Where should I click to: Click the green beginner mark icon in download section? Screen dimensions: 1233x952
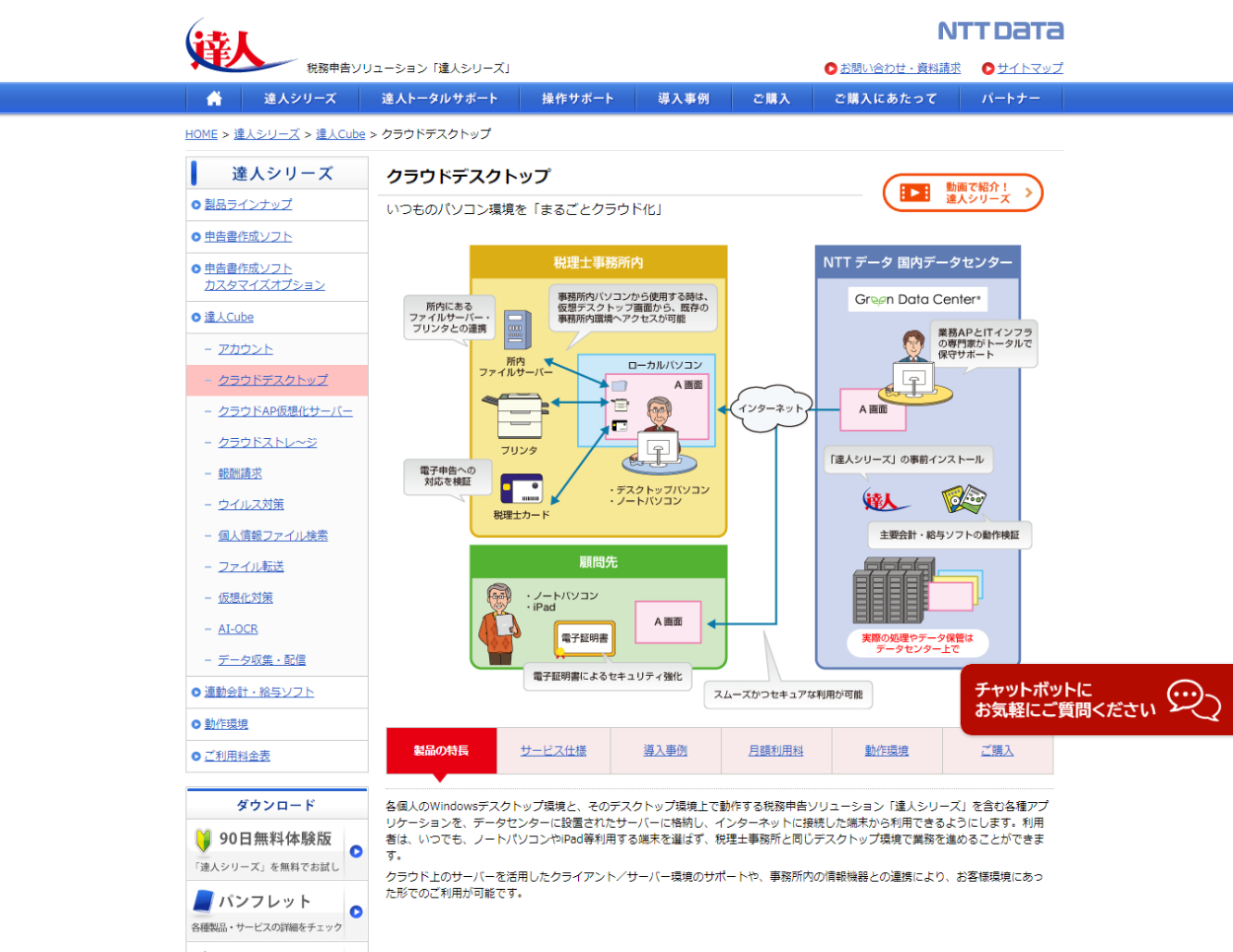click(203, 840)
